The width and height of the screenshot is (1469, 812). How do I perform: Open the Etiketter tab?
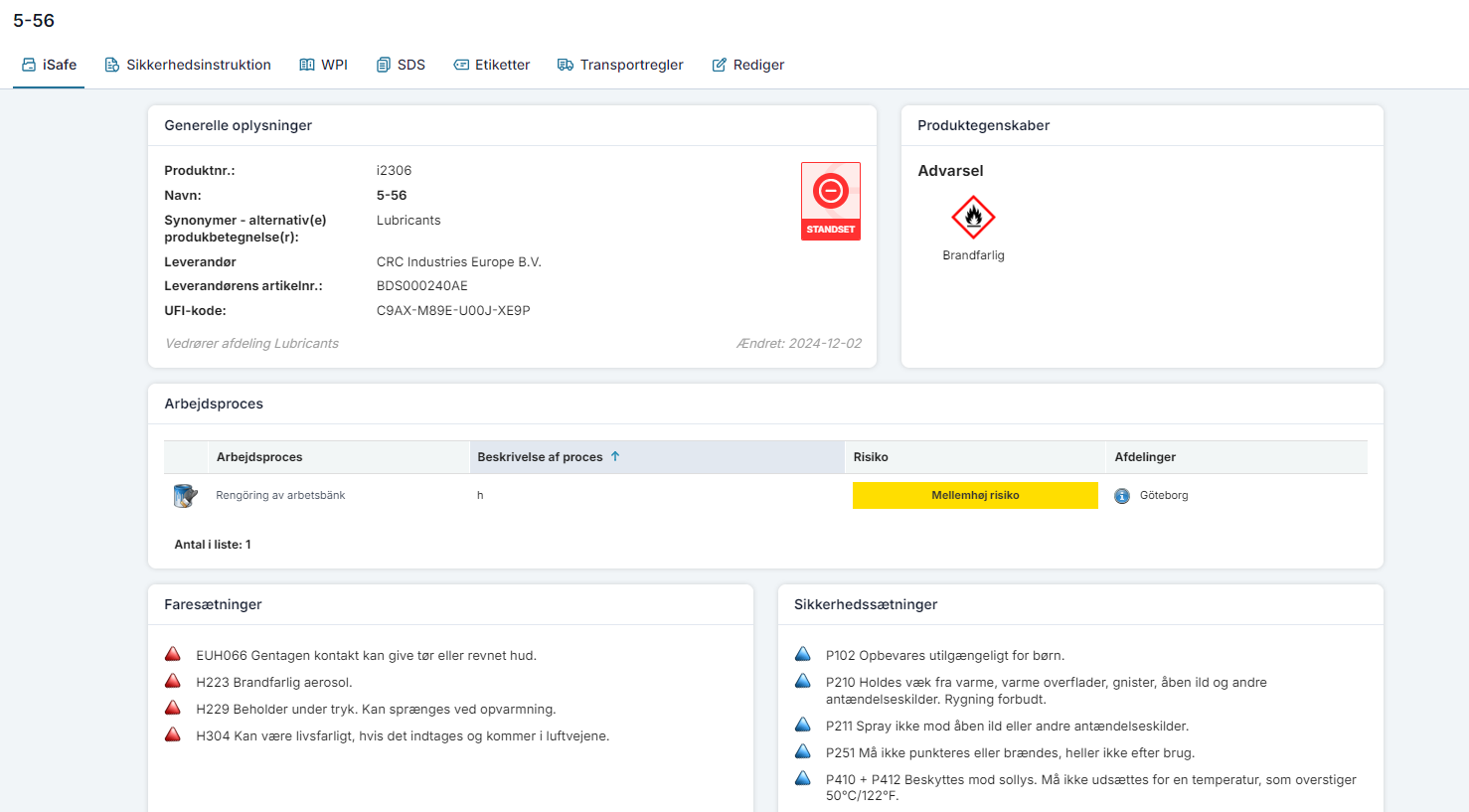pos(492,65)
